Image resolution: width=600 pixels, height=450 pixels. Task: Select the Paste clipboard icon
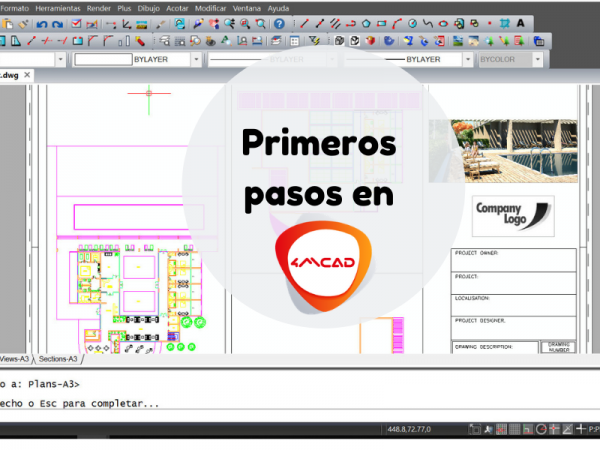pos(8,24)
